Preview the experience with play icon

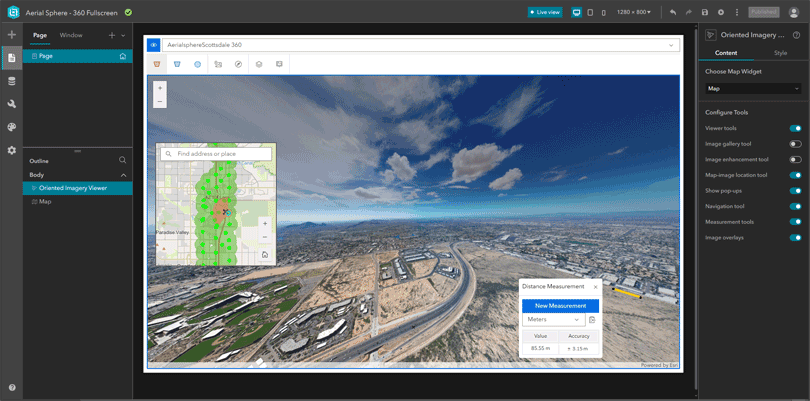coord(721,12)
